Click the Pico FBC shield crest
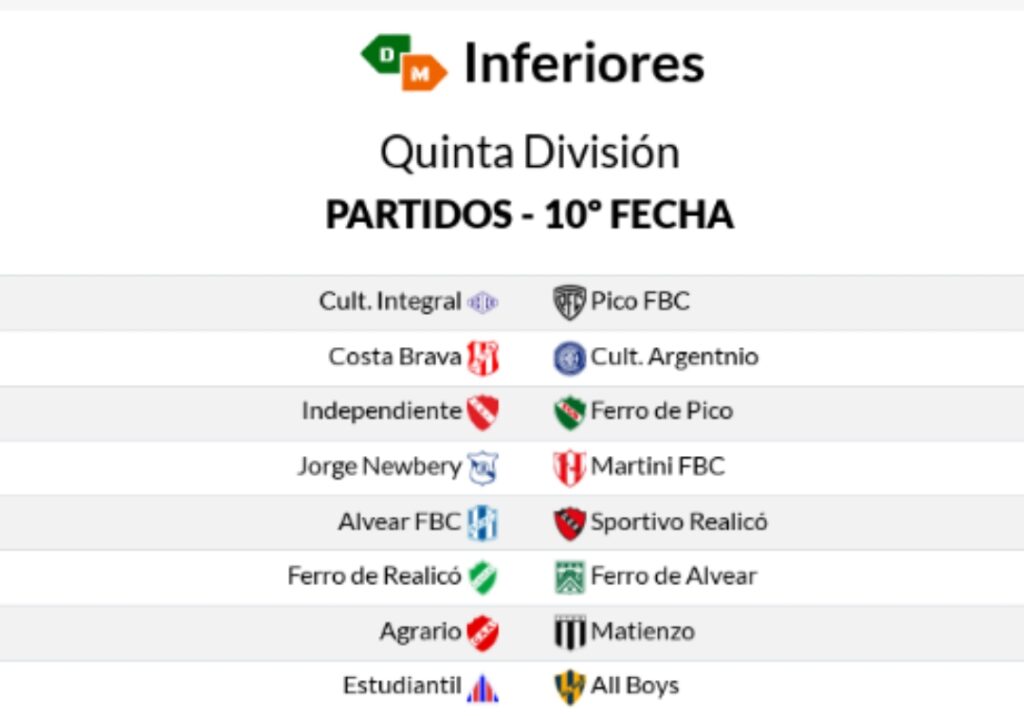Screen dimensions: 1024x716 pos(569,302)
